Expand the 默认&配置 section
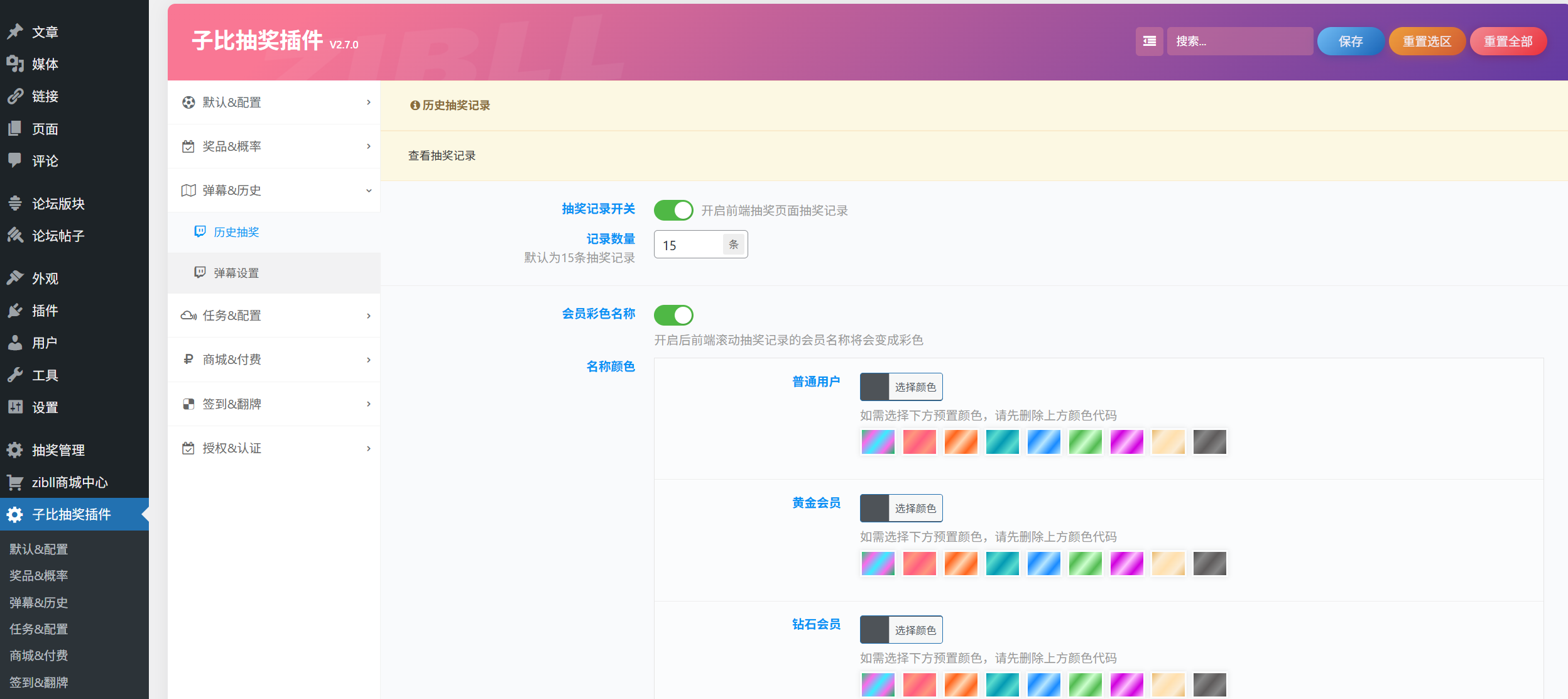 click(274, 102)
